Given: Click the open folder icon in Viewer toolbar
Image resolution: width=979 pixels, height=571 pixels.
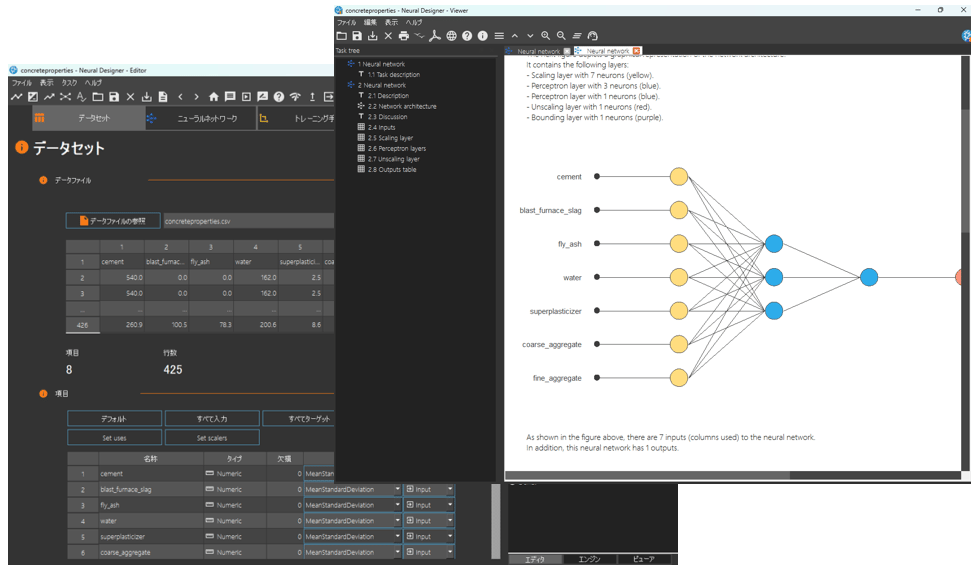Looking at the screenshot, I should pos(342,36).
